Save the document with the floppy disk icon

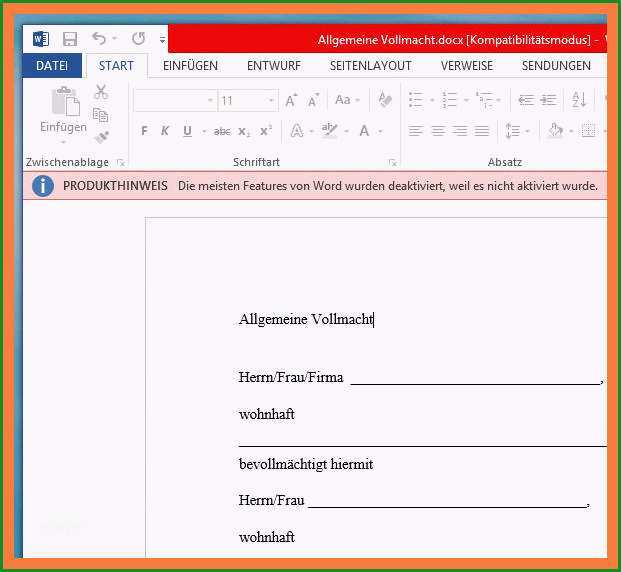[70, 39]
